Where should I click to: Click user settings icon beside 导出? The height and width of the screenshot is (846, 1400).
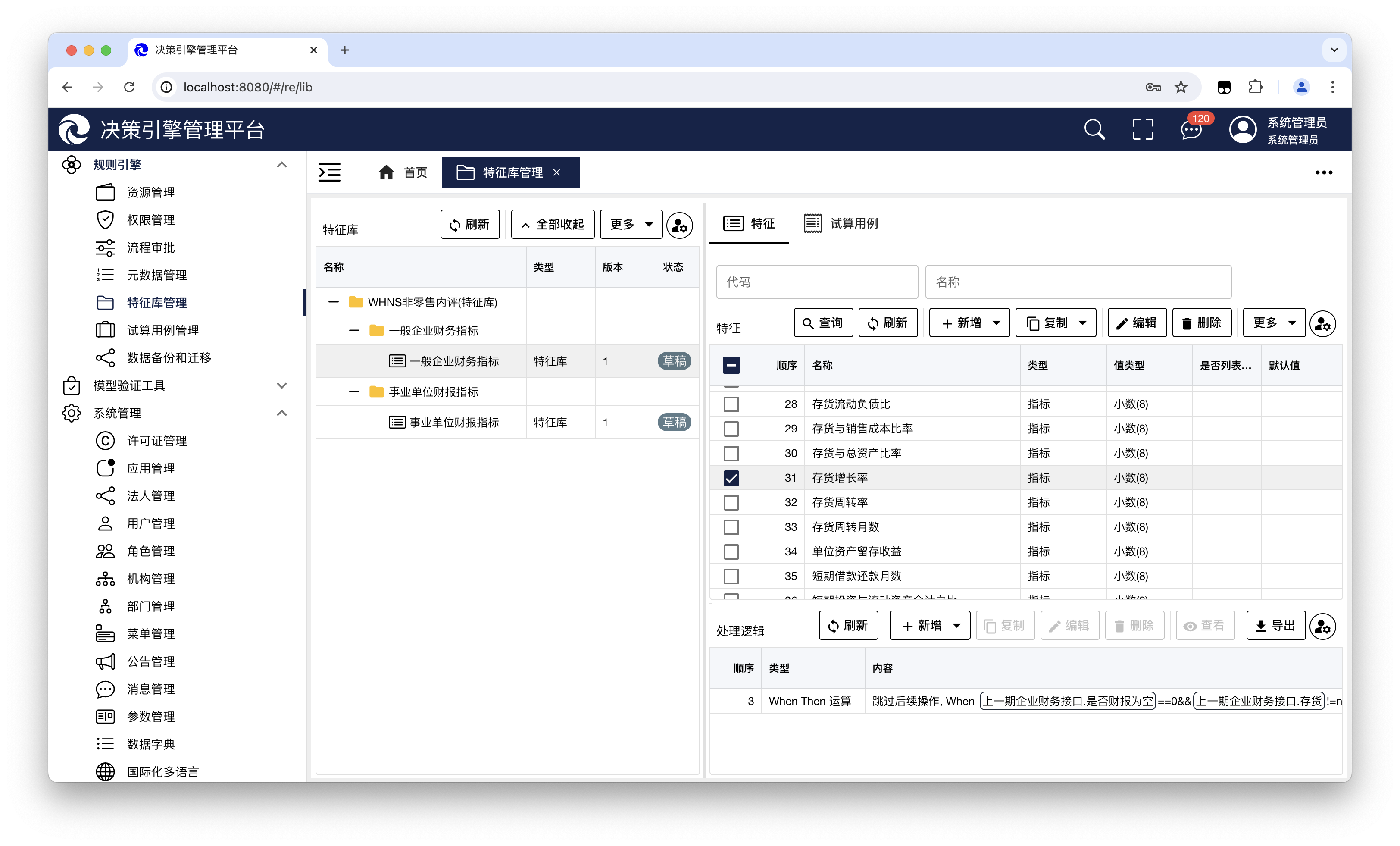tap(1323, 626)
